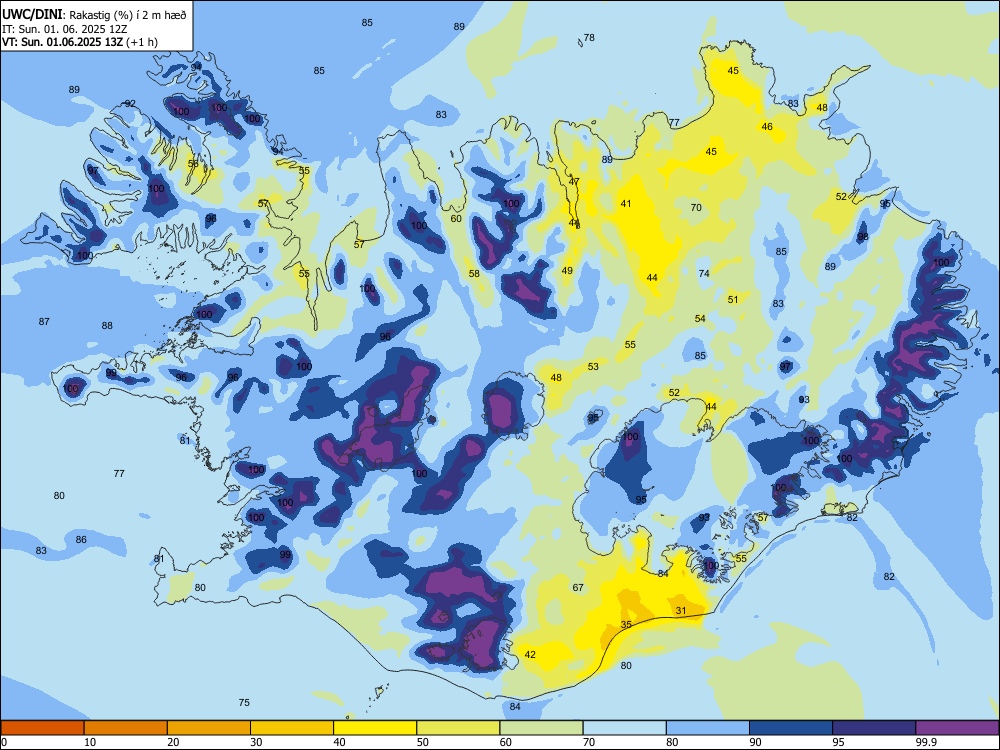
Task: Click the humidity value '35' on the map
Action: pos(626,624)
